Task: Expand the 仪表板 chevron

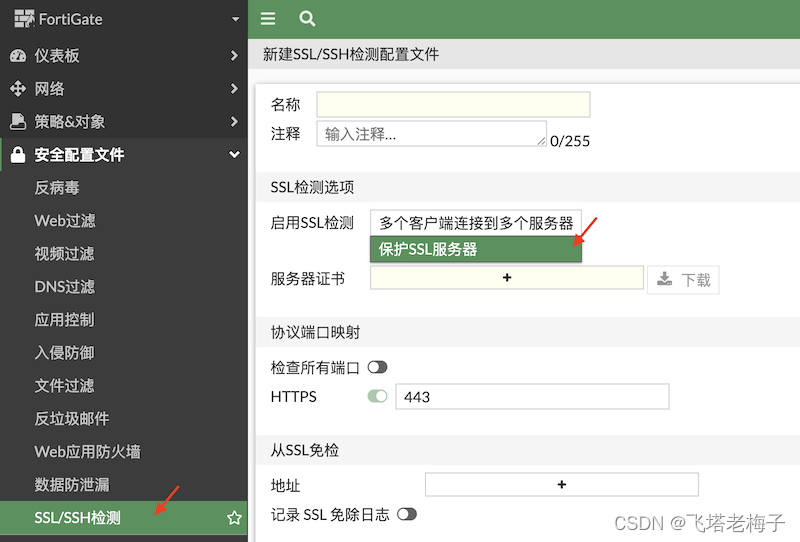Action: (x=234, y=56)
